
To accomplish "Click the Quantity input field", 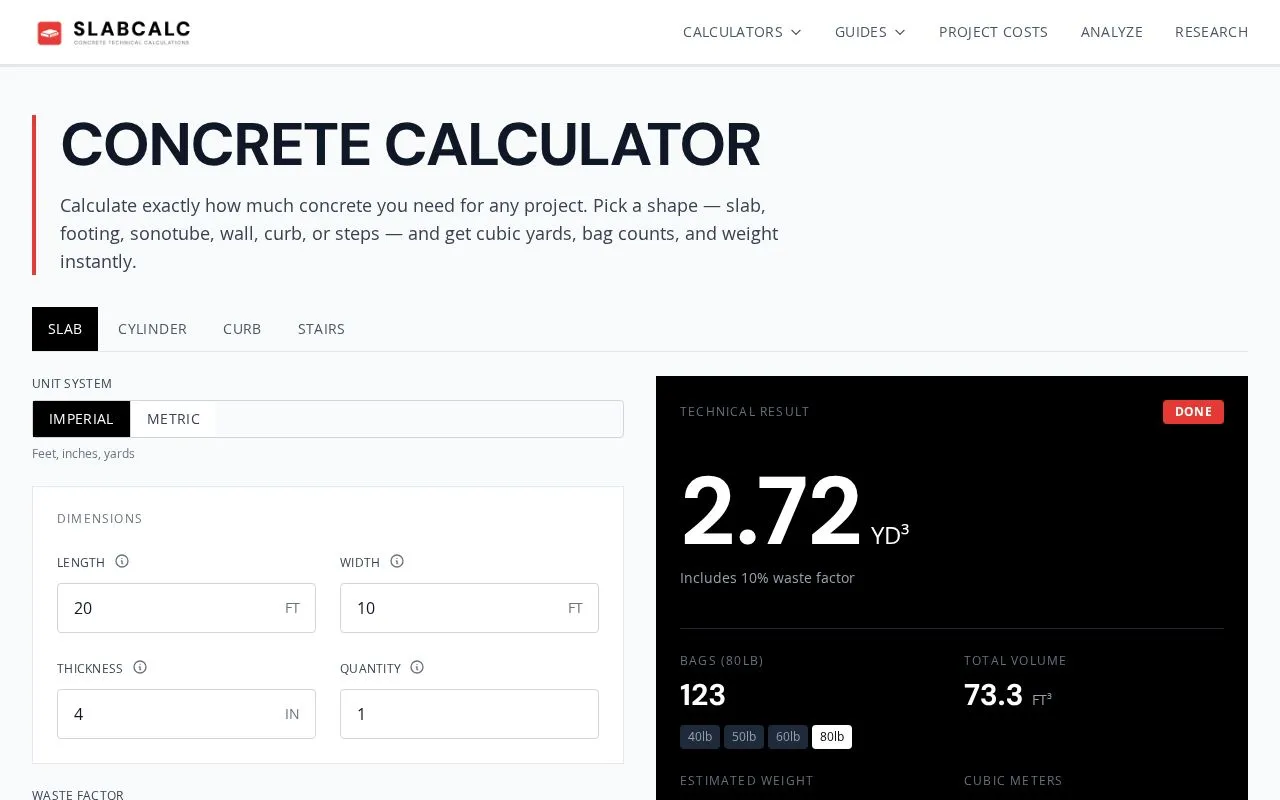I will (x=469, y=714).
